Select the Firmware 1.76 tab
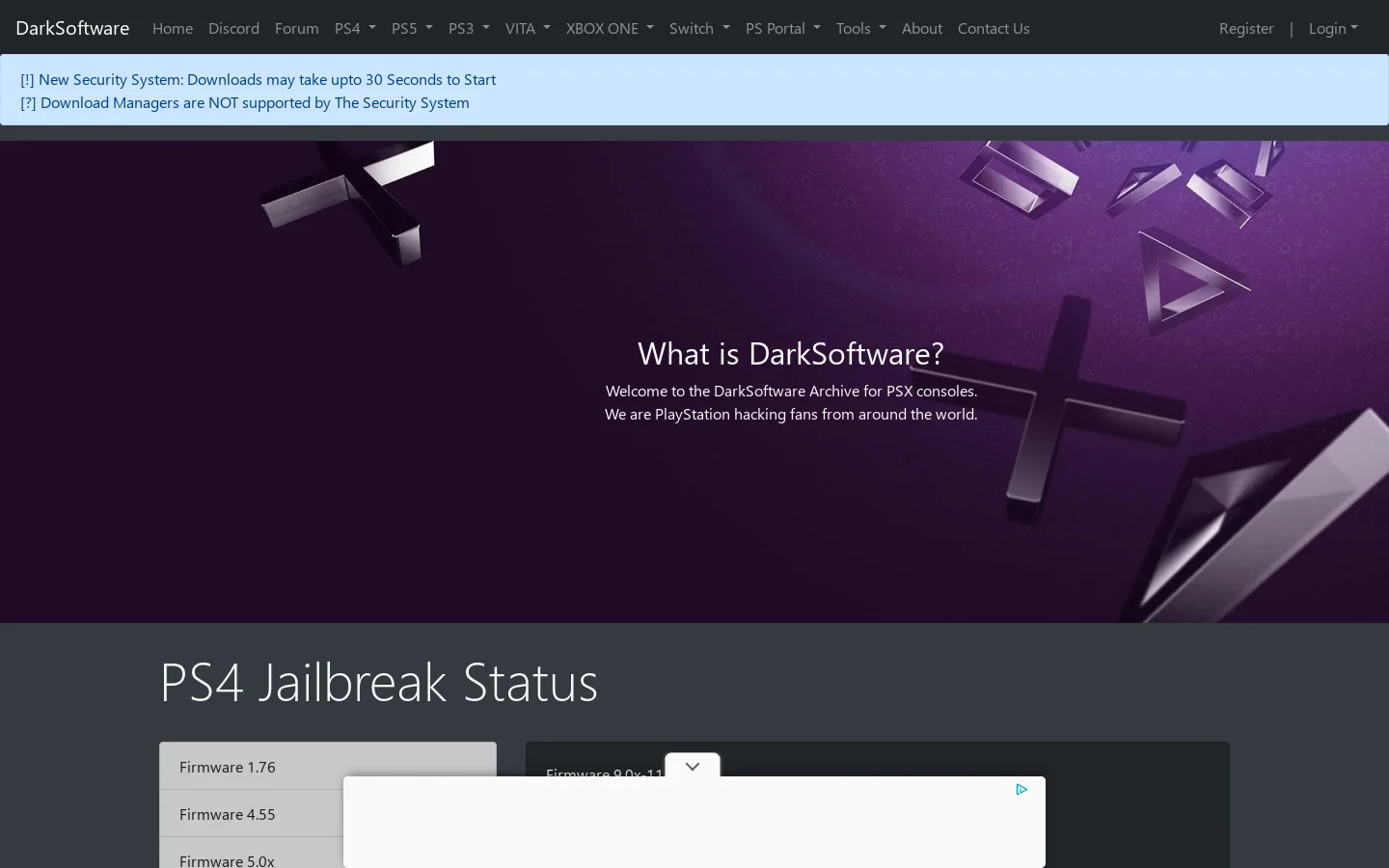Viewport: 1389px width, 868px height. point(328,767)
